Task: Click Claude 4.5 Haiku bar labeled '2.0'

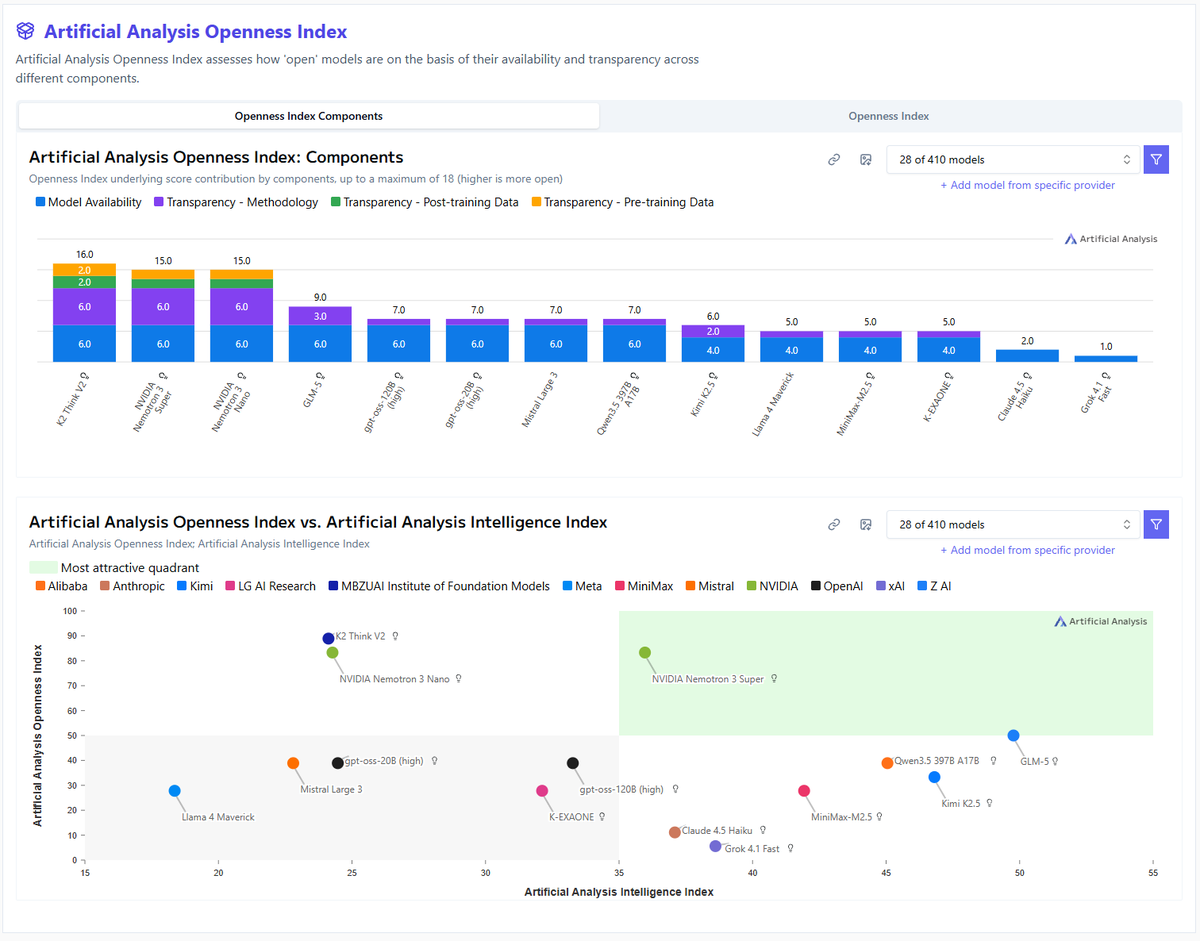Action: (x=1027, y=355)
